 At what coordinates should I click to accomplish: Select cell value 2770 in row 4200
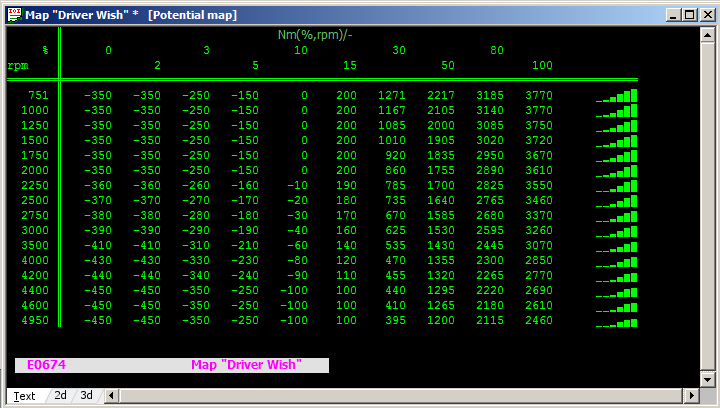coord(539,275)
